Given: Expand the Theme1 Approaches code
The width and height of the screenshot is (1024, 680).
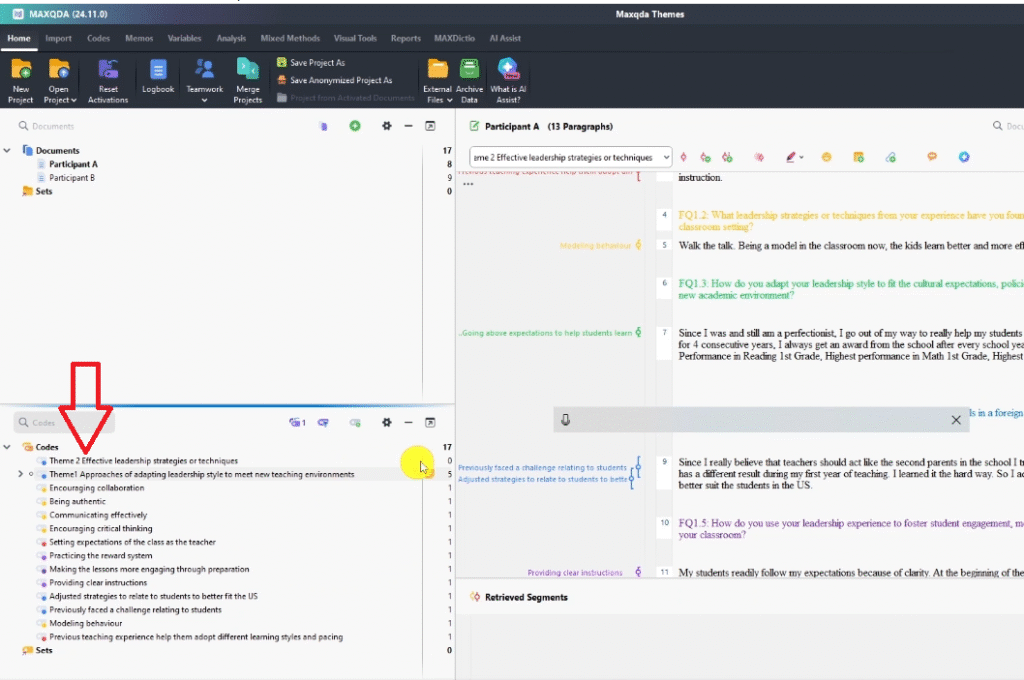Looking at the screenshot, I should pos(20,474).
